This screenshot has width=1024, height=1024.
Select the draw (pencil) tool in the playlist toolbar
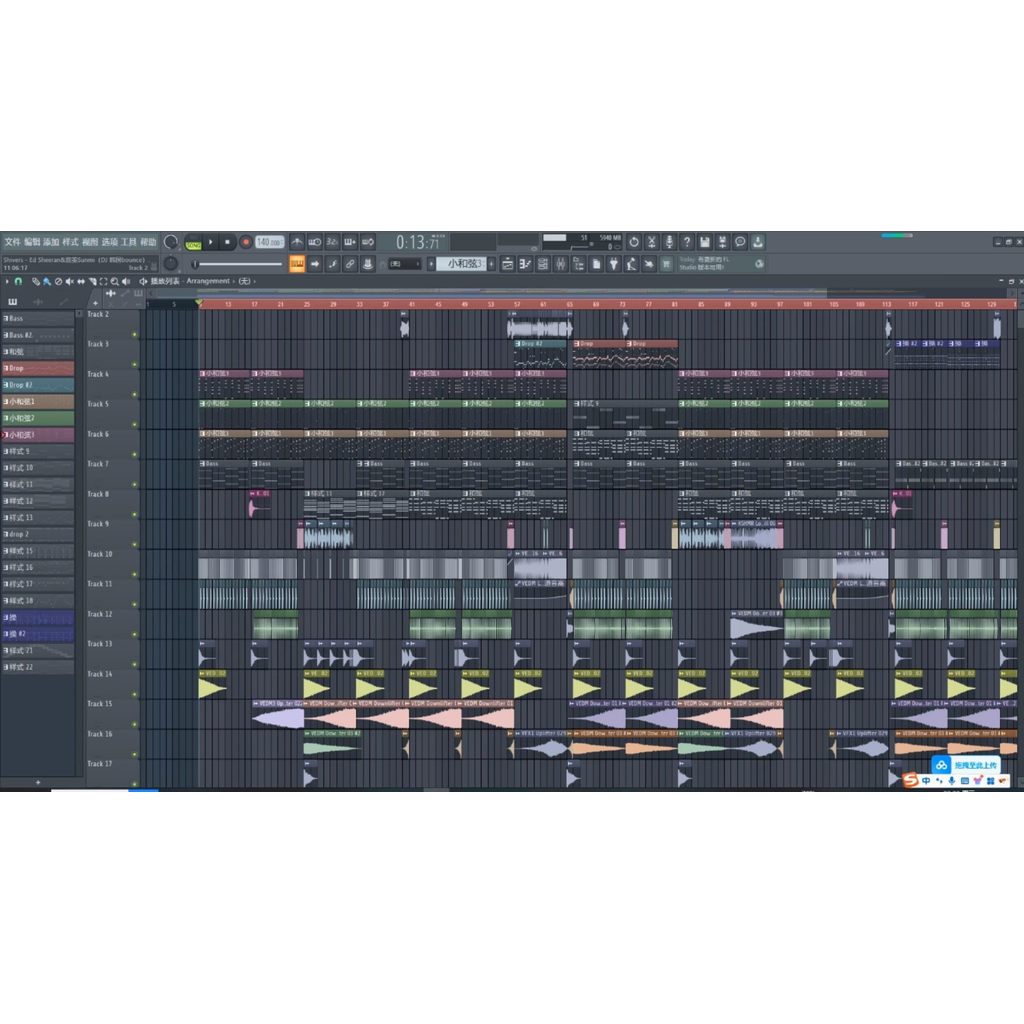tap(35, 282)
